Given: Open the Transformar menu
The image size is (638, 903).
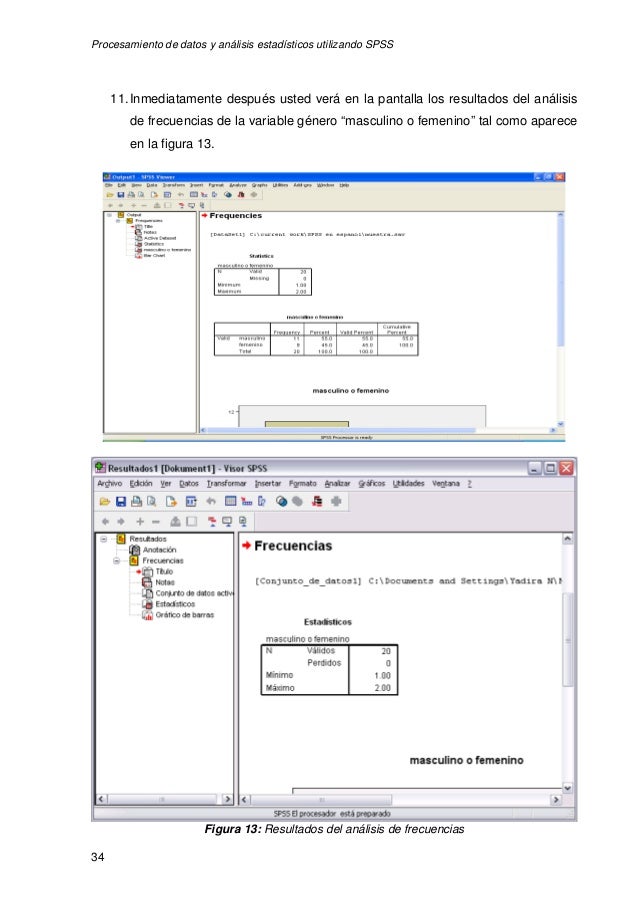Looking at the screenshot, I should (226, 484).
